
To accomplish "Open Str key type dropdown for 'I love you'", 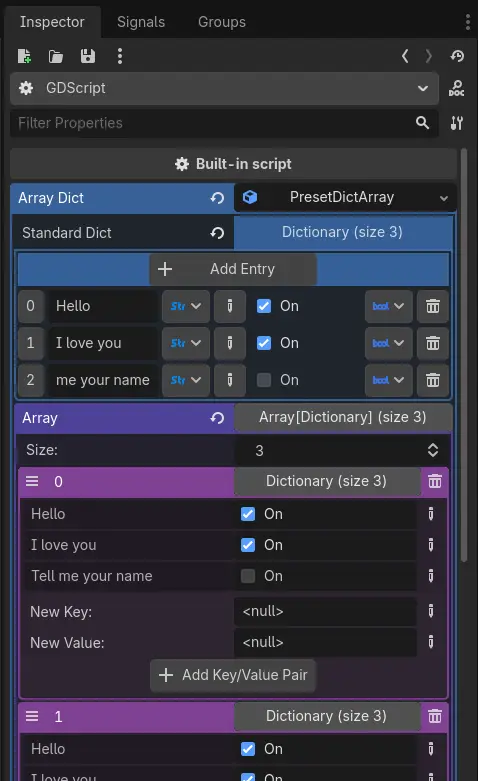I will [186, 343].
